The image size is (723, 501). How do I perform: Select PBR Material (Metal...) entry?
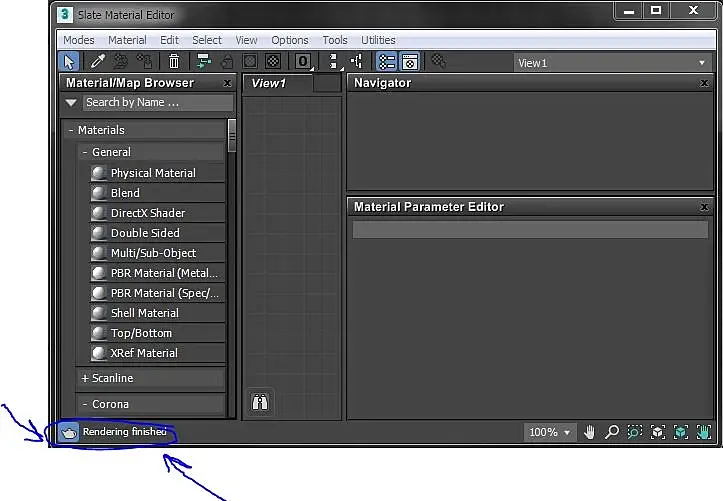(x=157, y=273)
